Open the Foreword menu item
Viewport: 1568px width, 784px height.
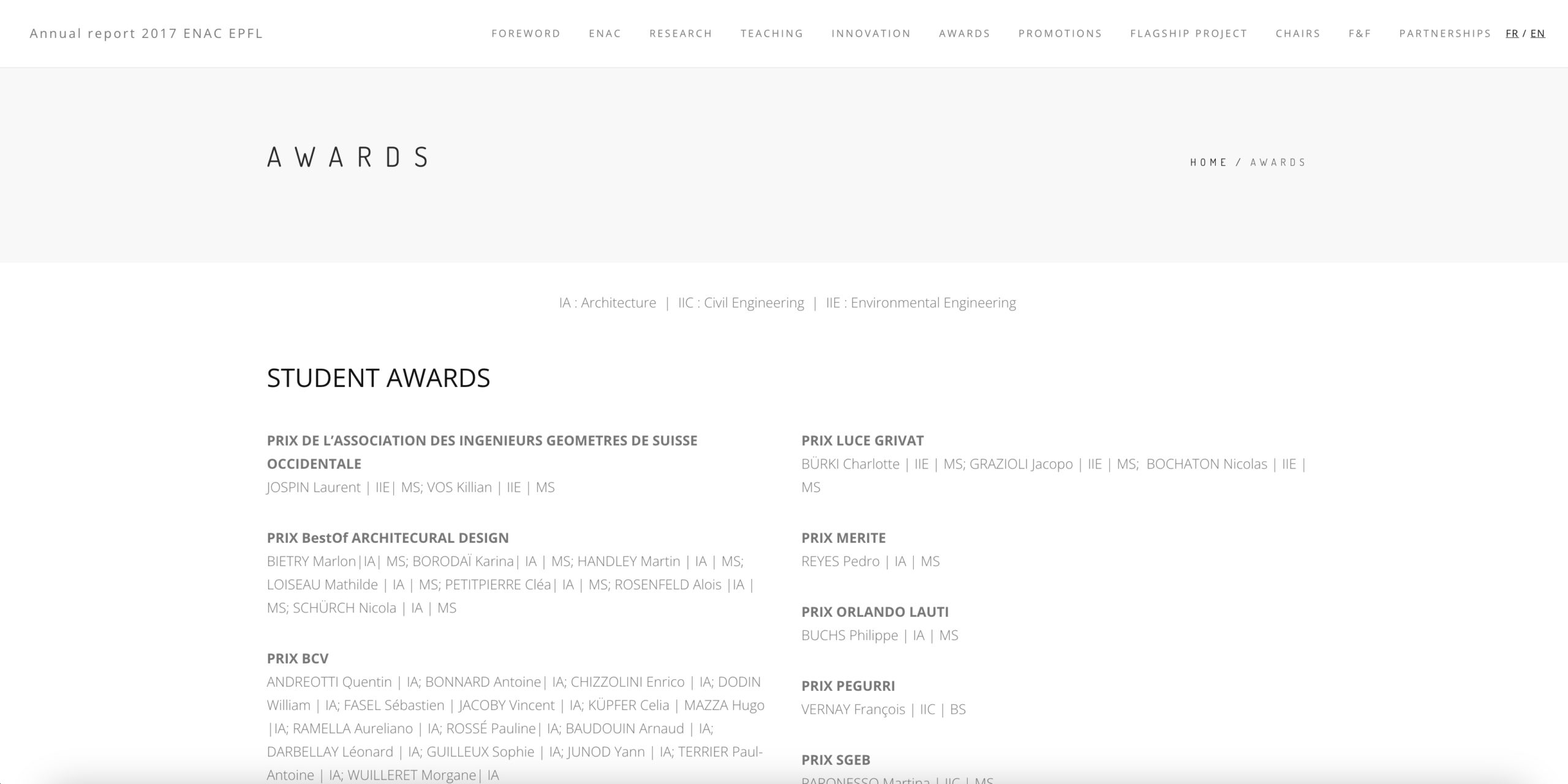[x=526, y=34]
